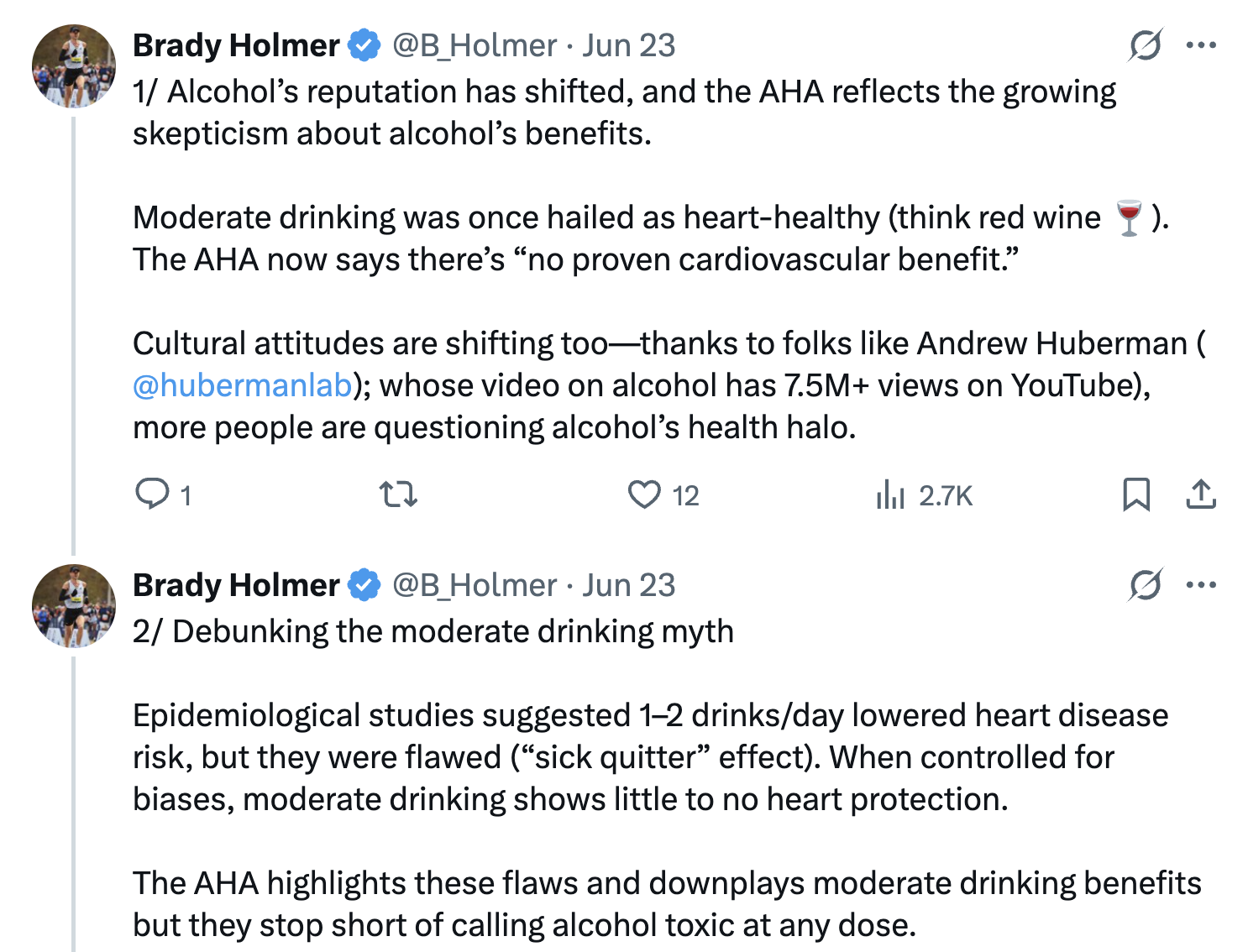The height and width of the screenshot is (952, 1248).
Task: Open the @hubermanlab mention link
Action: click(243, 385)
